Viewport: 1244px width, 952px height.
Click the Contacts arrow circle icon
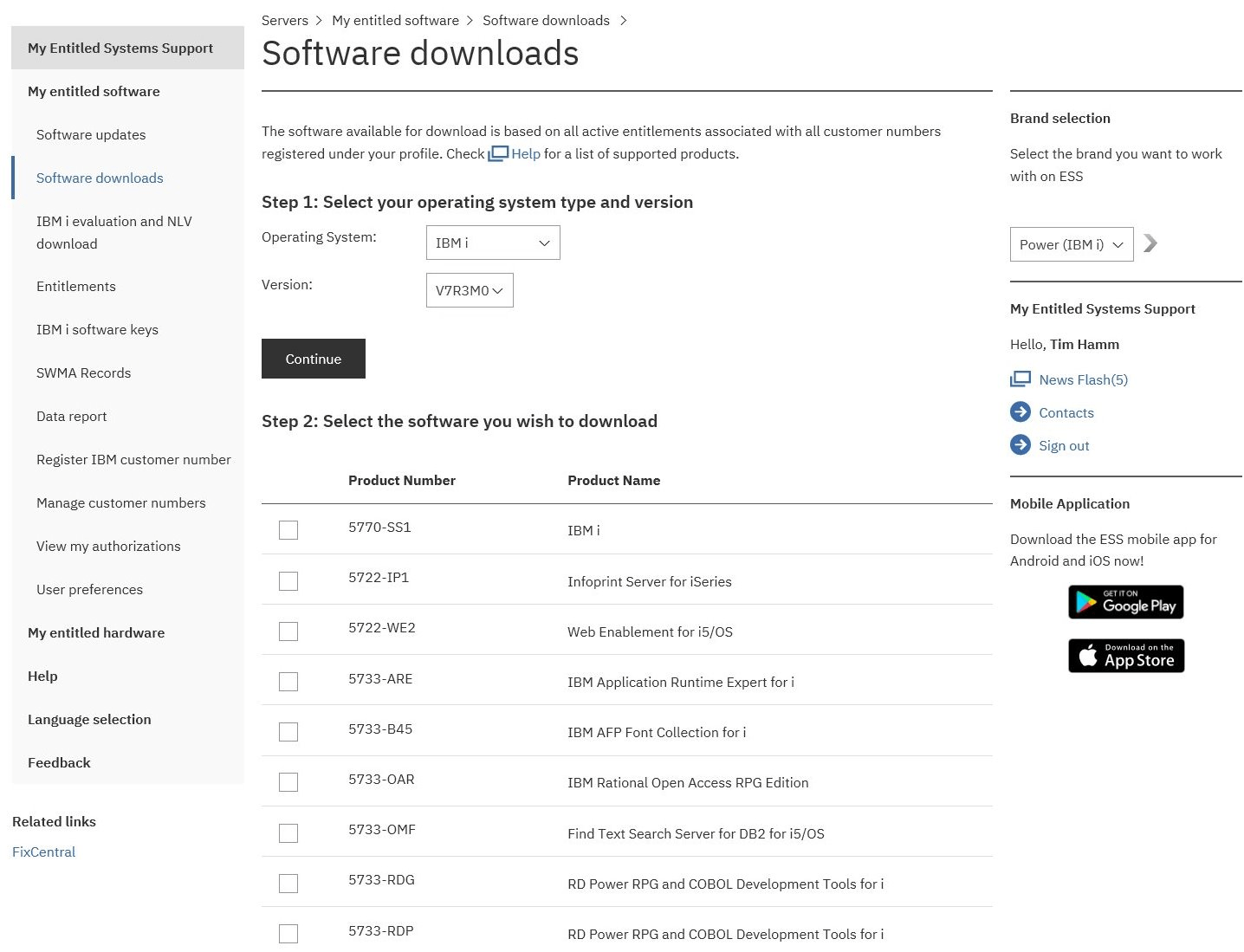[1020, 412]
